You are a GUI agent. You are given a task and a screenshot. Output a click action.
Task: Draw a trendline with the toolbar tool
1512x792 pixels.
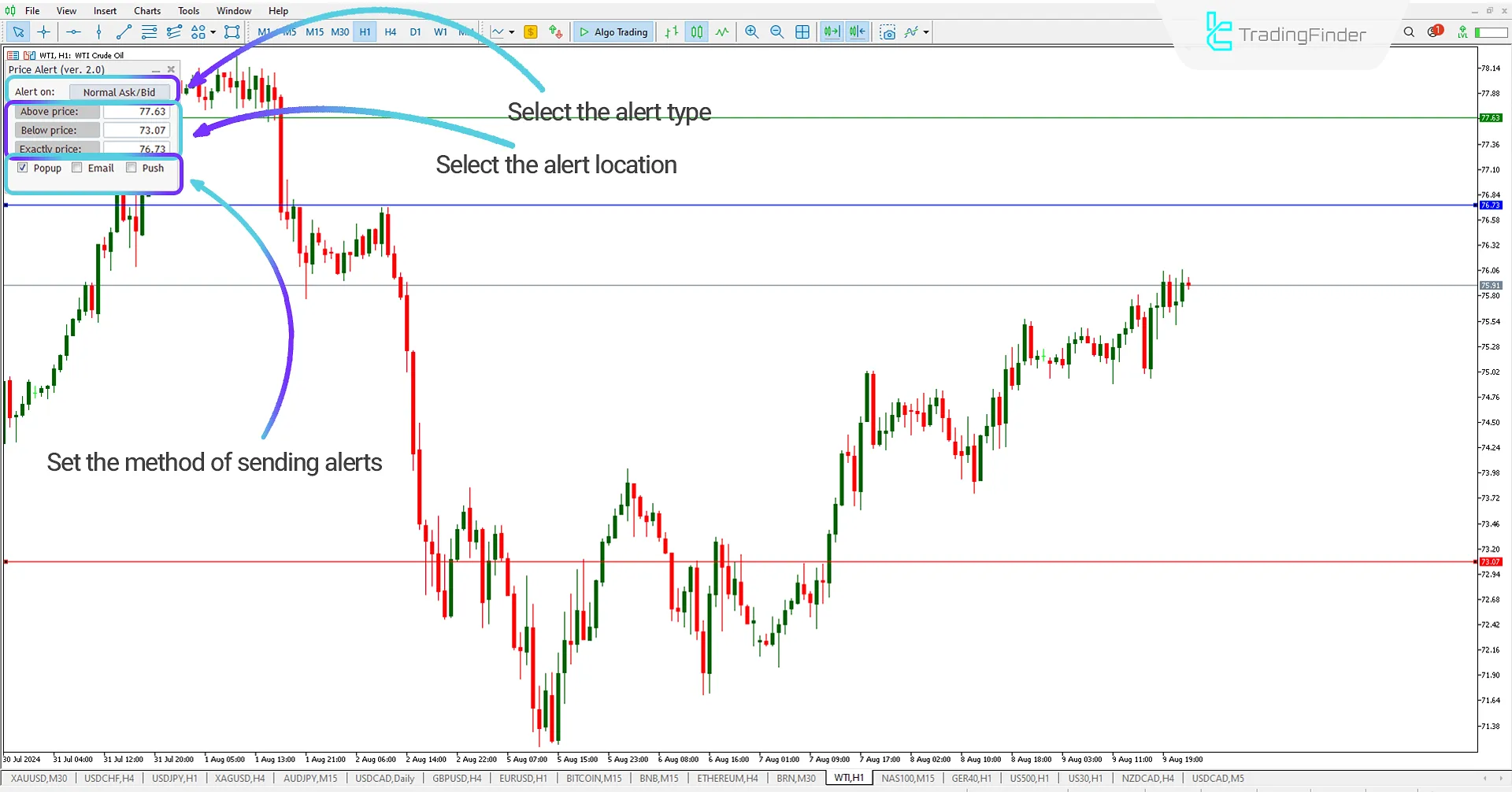(x=124, y=32)
